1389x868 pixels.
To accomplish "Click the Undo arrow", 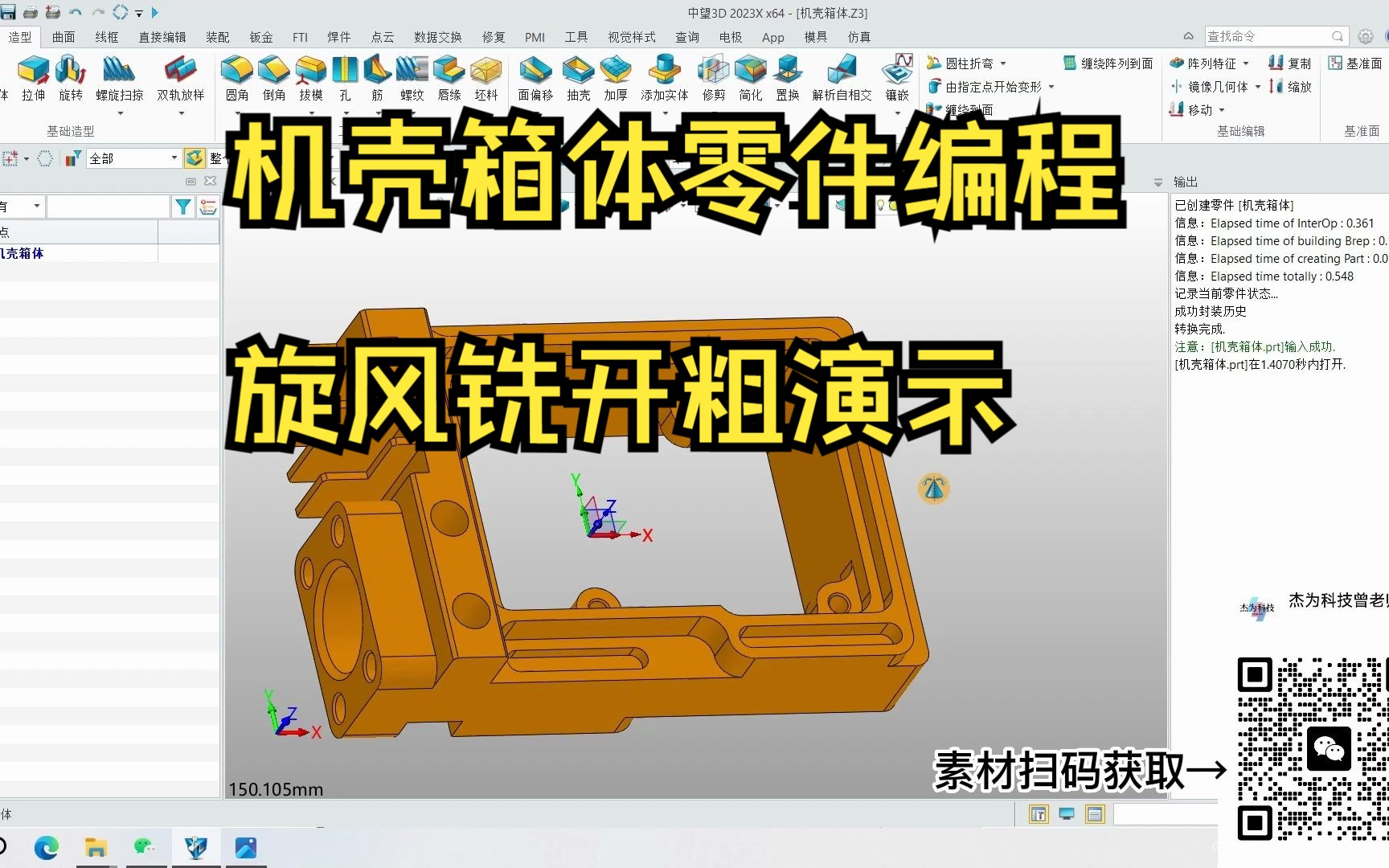I will (x=76, y=12).
